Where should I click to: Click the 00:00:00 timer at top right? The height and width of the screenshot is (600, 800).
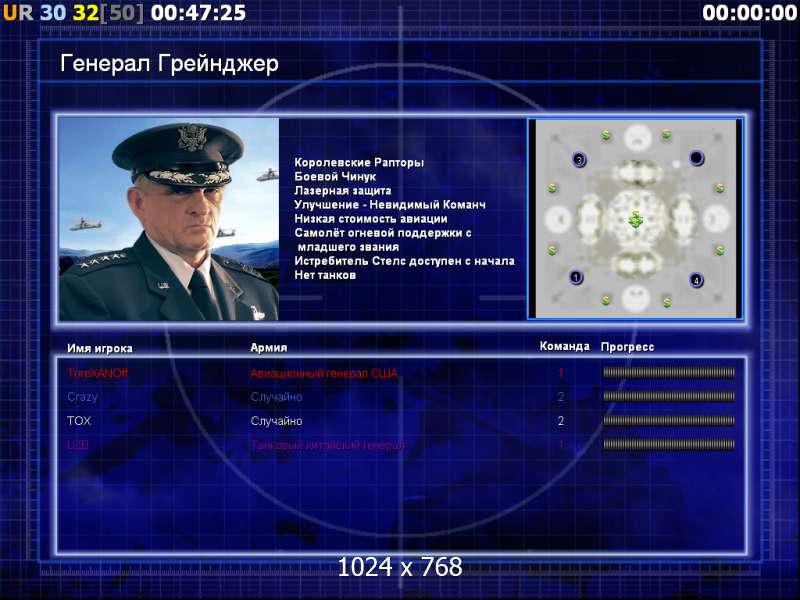pyautogui.click(x=749, y=12)
